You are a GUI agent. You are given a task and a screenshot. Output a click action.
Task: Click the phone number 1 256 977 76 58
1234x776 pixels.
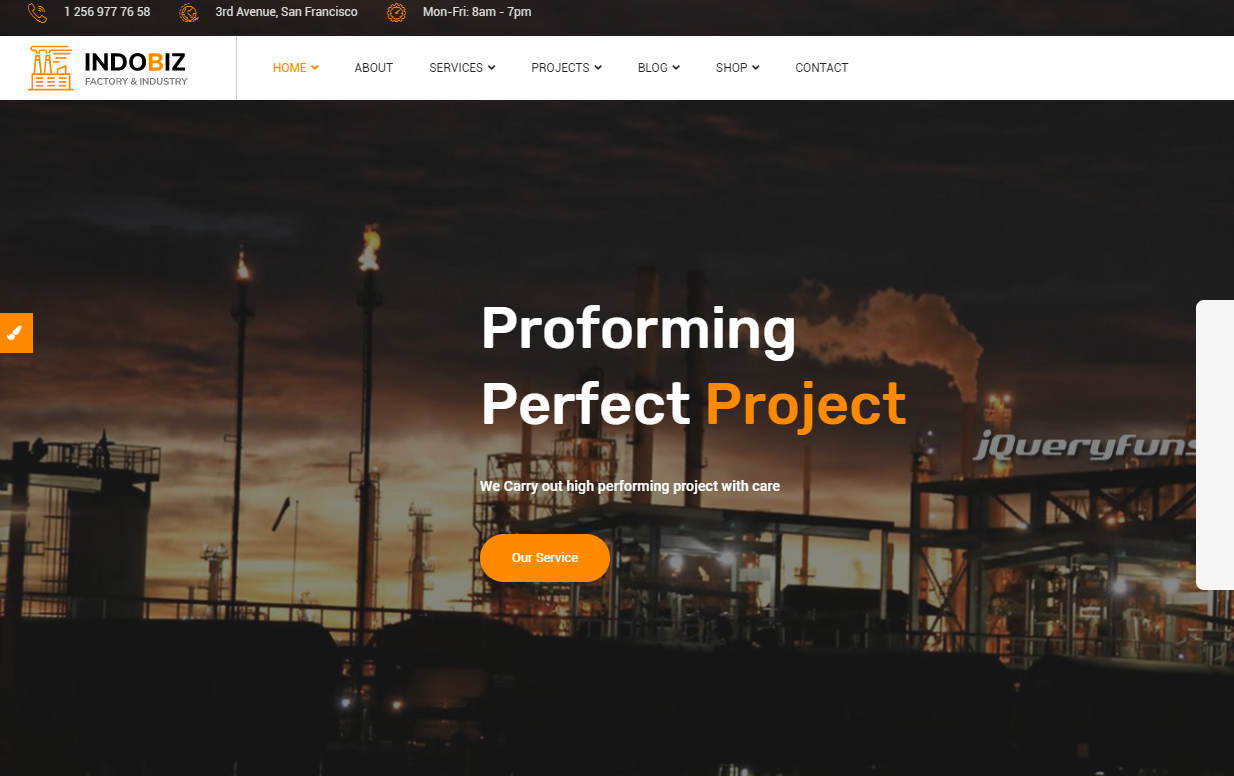click(x=107, y=12)
